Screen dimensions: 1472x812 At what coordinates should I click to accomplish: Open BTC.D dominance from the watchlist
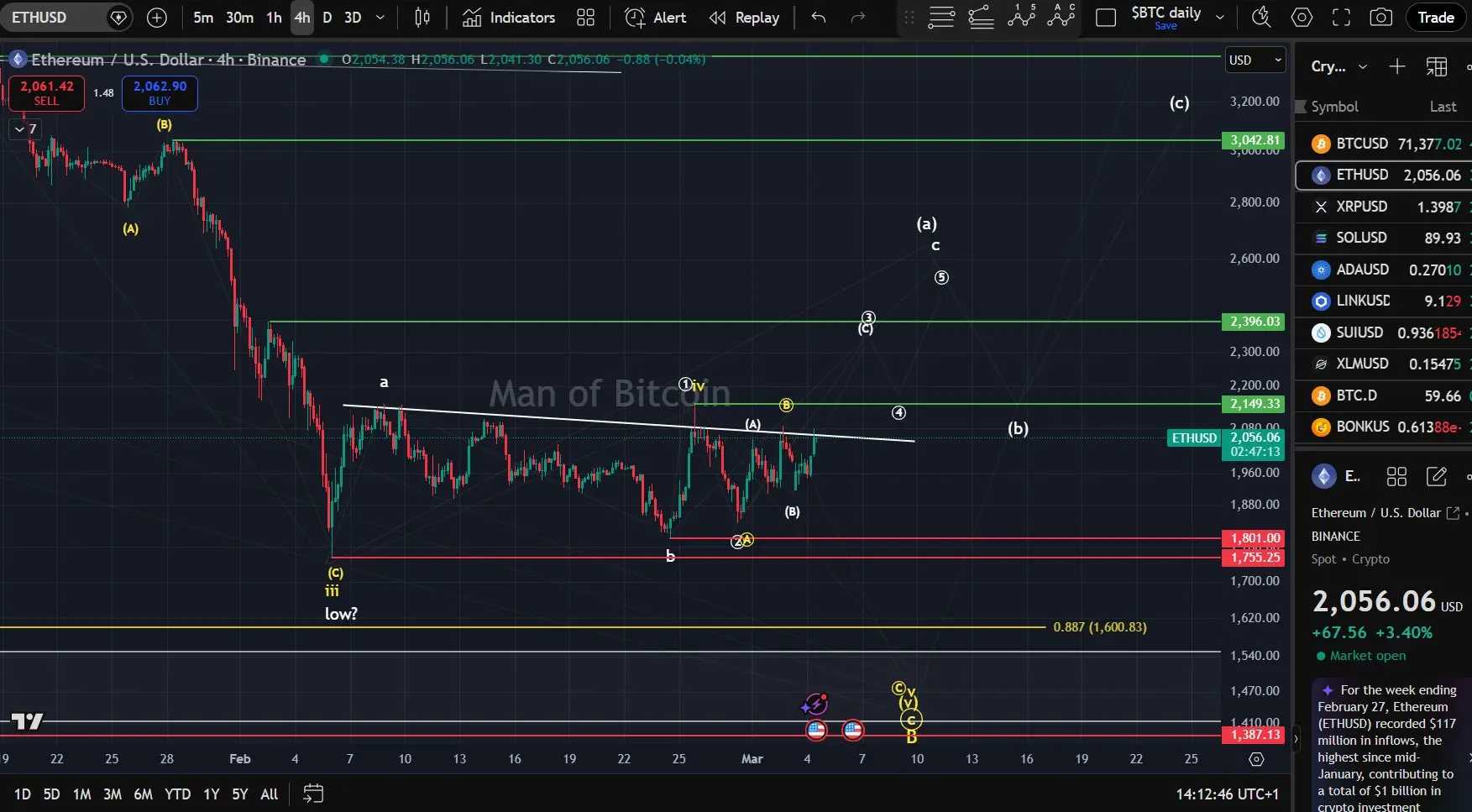coord(1384,396)
